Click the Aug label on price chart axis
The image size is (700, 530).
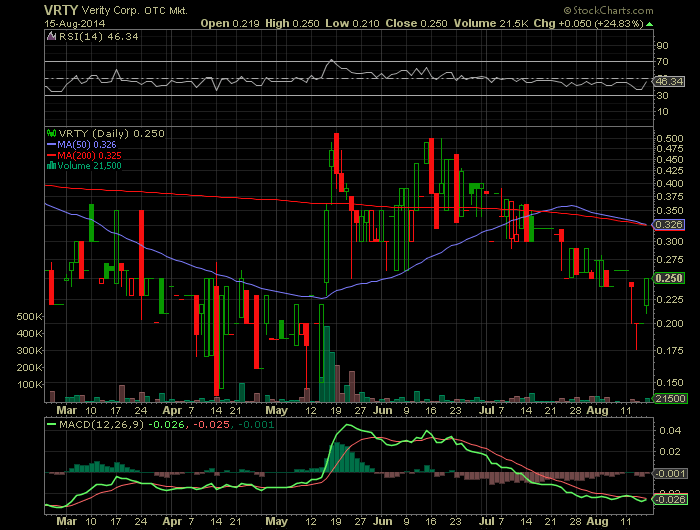coord(597,410)
